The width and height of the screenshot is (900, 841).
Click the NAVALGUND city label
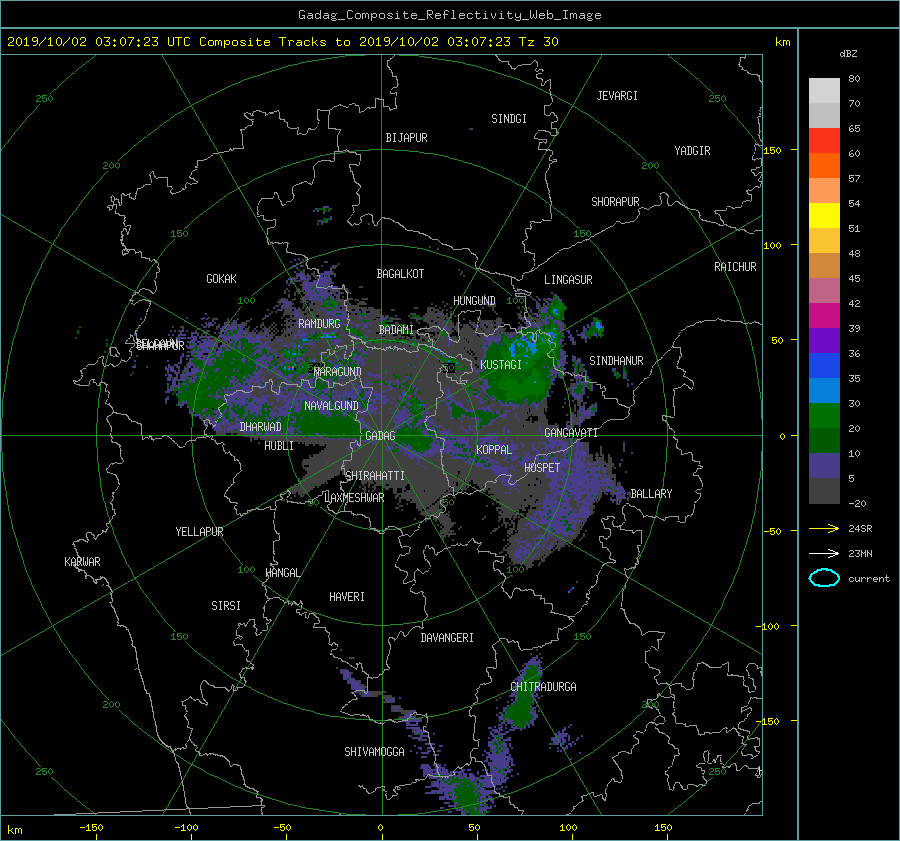click(331, 406)
